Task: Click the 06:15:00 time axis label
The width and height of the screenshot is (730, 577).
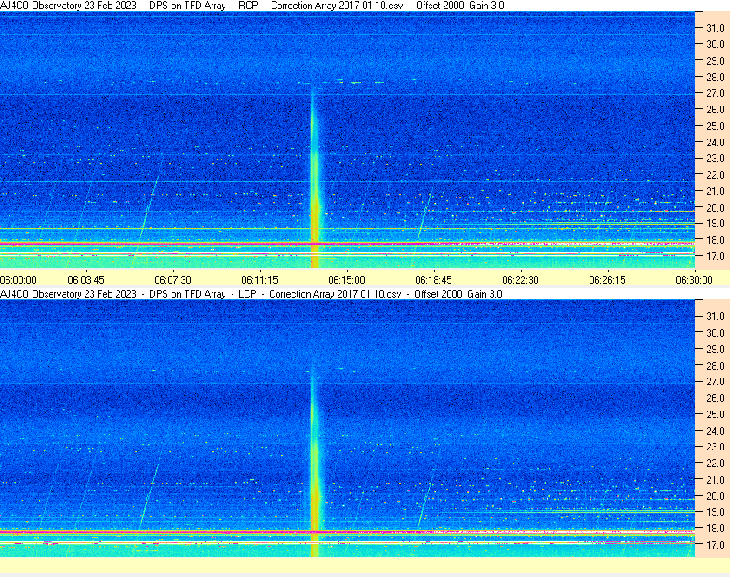Action: tap(347, 280)
